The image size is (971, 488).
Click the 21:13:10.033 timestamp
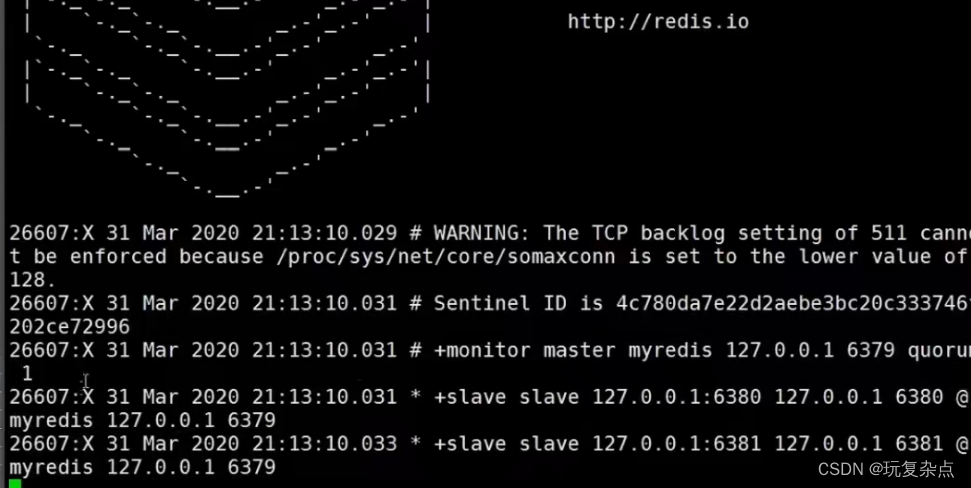coord(324,444)
